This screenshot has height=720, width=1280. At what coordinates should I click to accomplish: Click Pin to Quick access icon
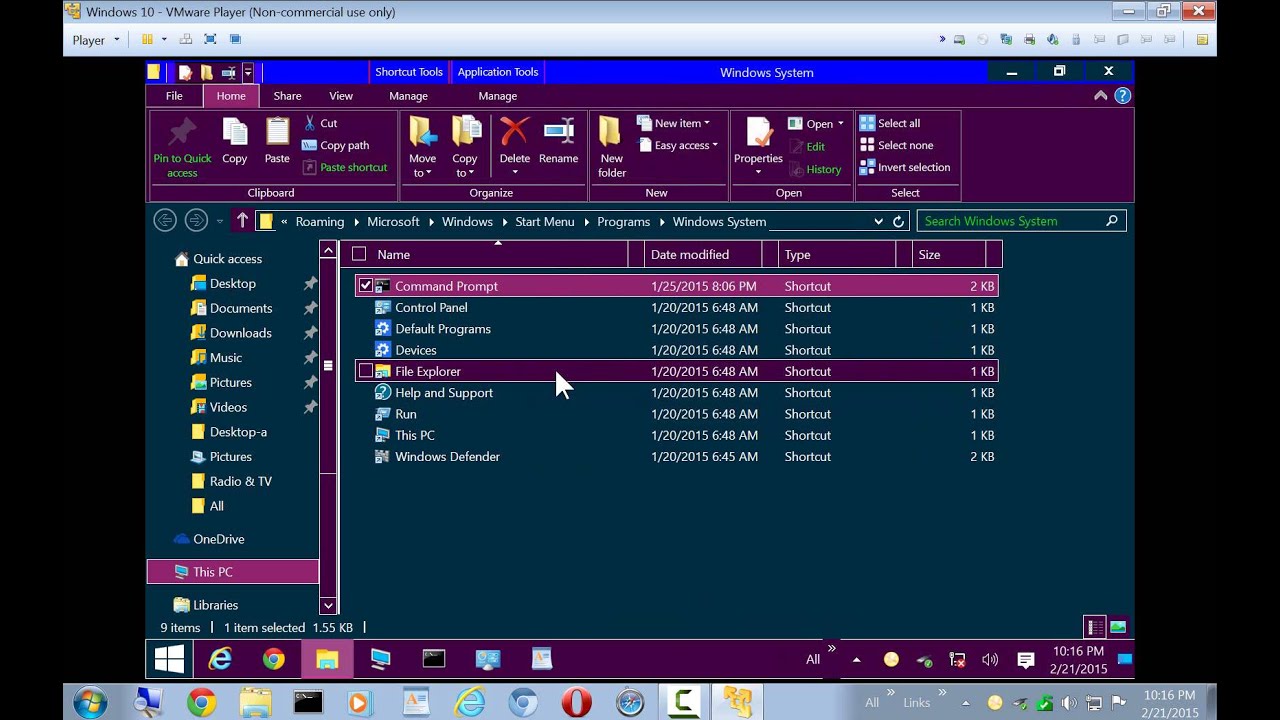tap(182, 132)
